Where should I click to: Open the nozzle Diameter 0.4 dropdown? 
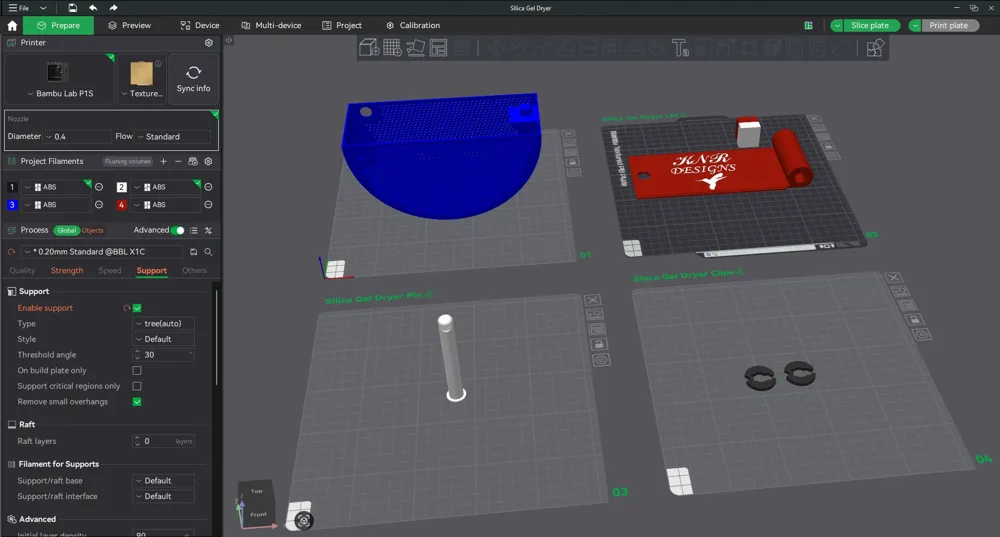75,136
